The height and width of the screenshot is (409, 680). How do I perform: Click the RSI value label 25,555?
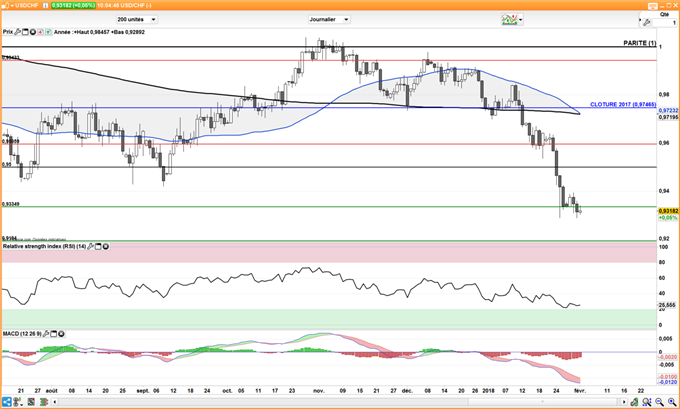click(667, 305)
